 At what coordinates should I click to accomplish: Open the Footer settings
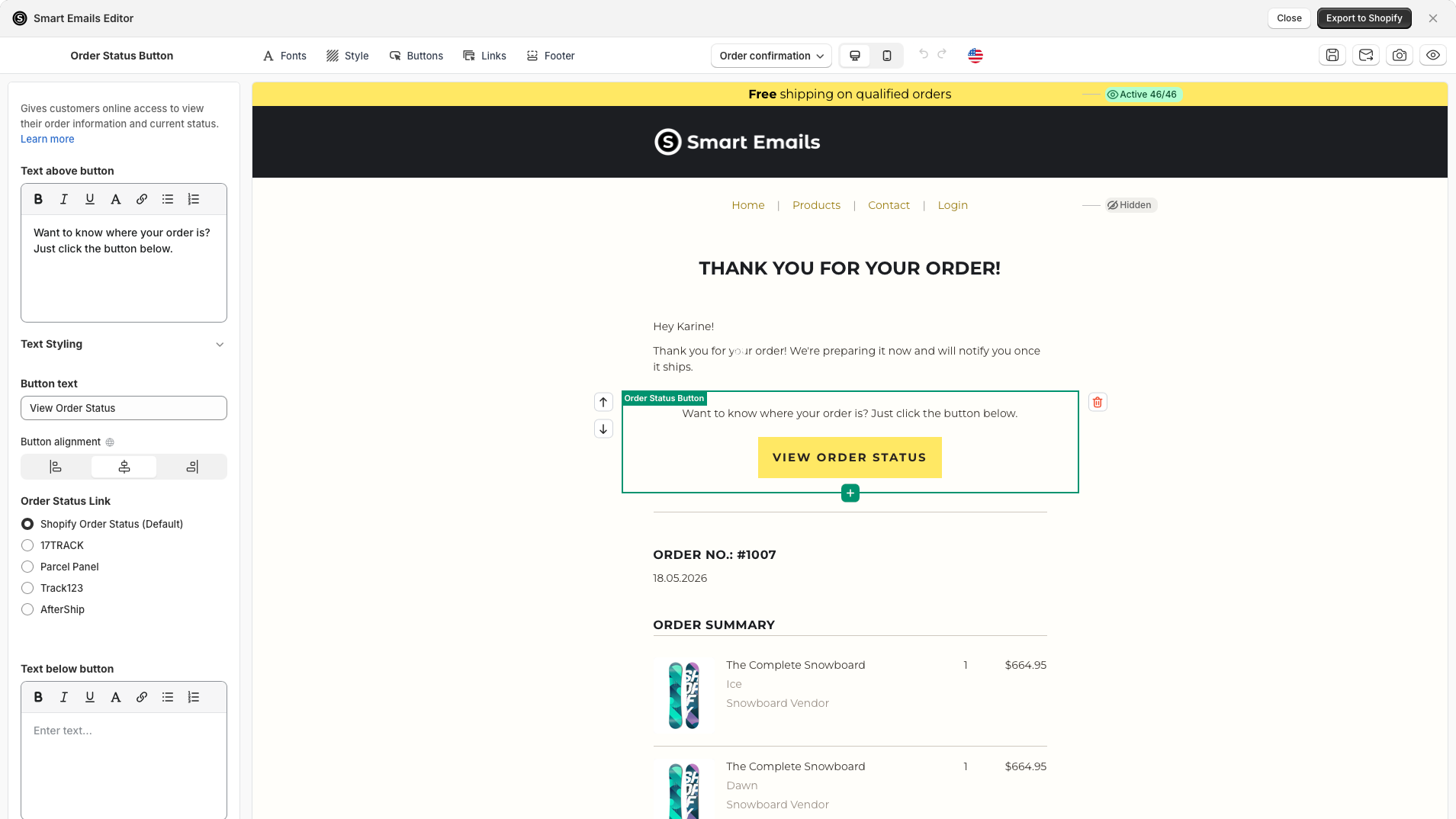(x=551, y=56)
